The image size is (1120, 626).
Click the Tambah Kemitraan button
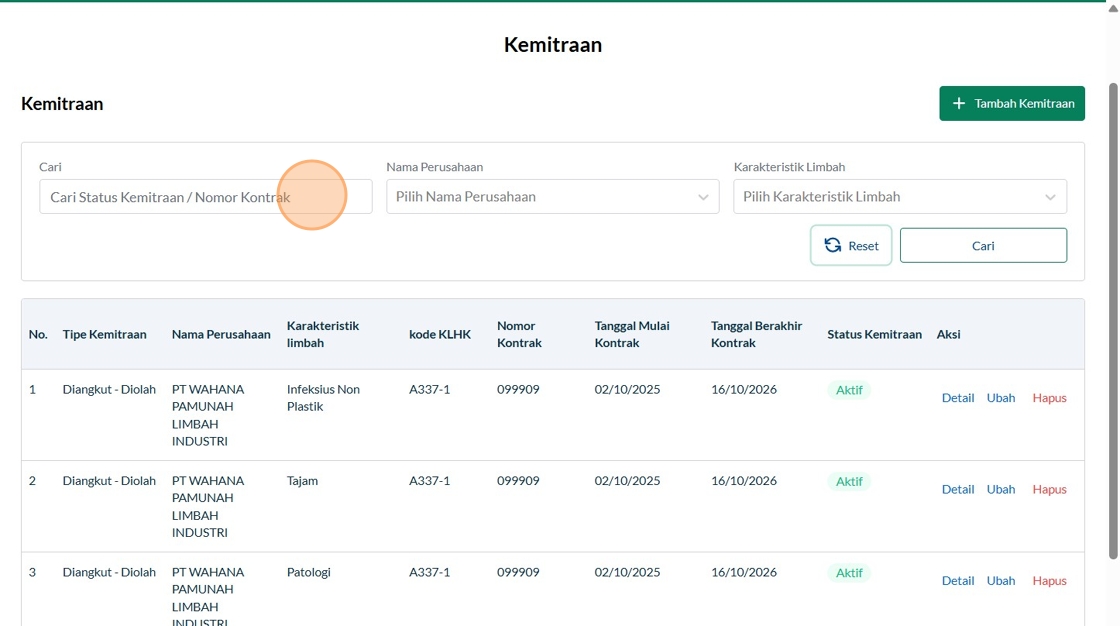1012,104
